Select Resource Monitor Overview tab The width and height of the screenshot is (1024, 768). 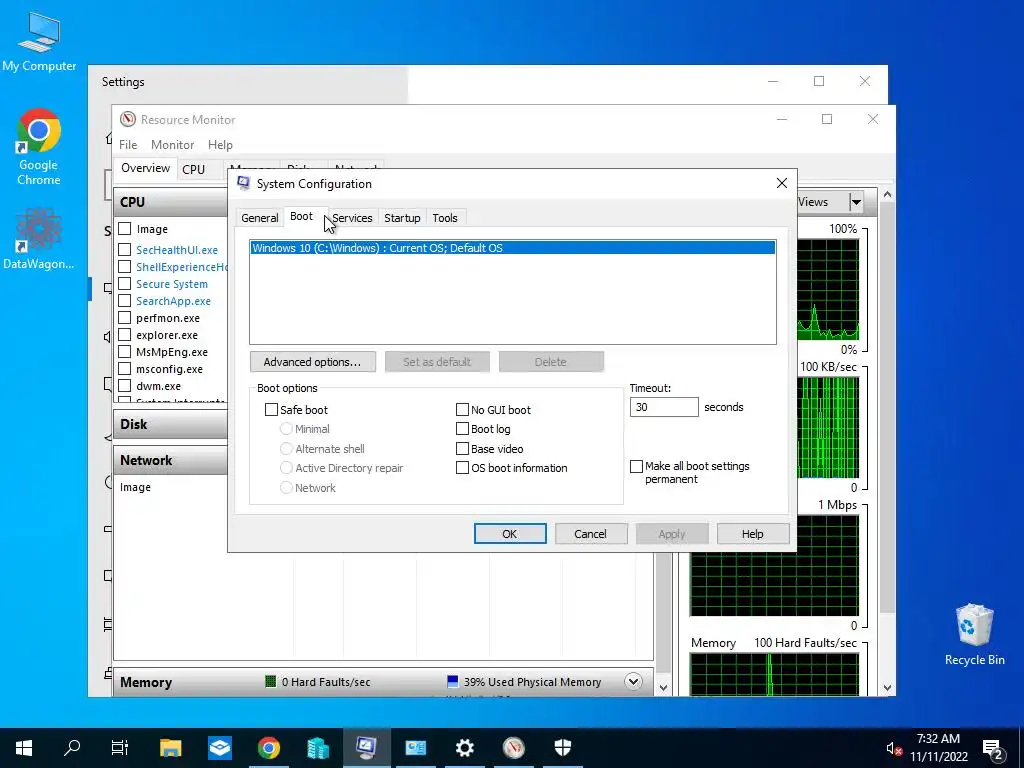pos(145,168)
